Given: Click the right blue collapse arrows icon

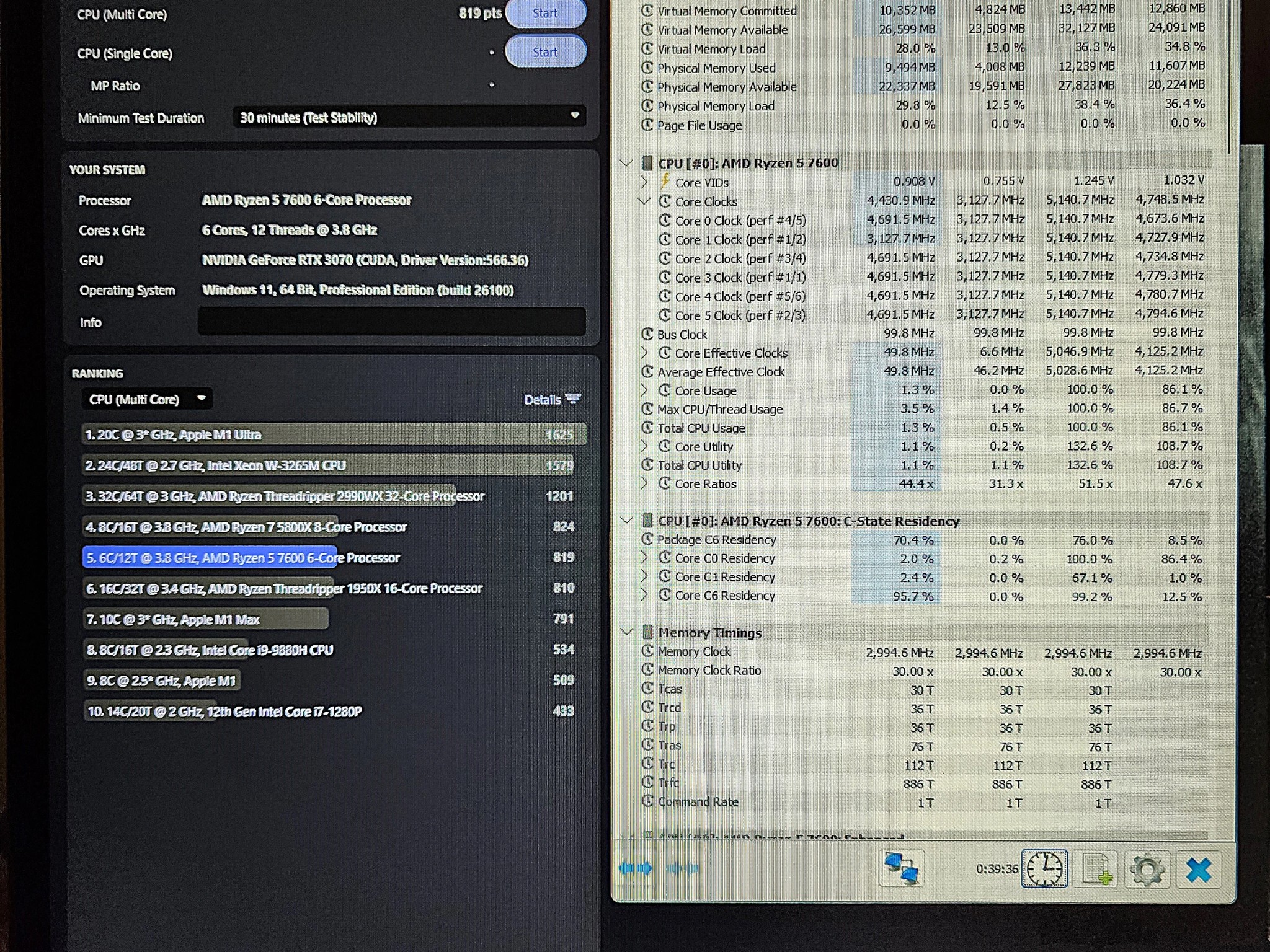Looking at the screenshot, I should pos(682,868).
